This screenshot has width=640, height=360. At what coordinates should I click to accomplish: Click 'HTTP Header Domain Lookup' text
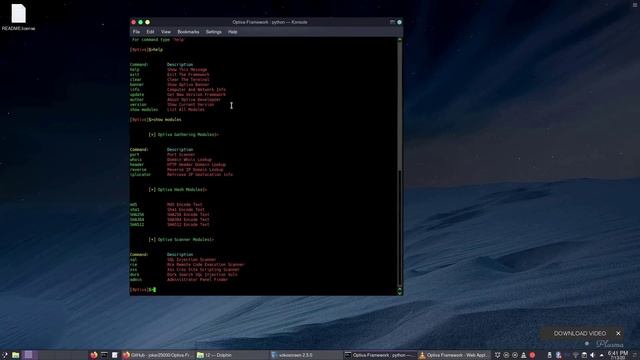(x=196, y=165)
